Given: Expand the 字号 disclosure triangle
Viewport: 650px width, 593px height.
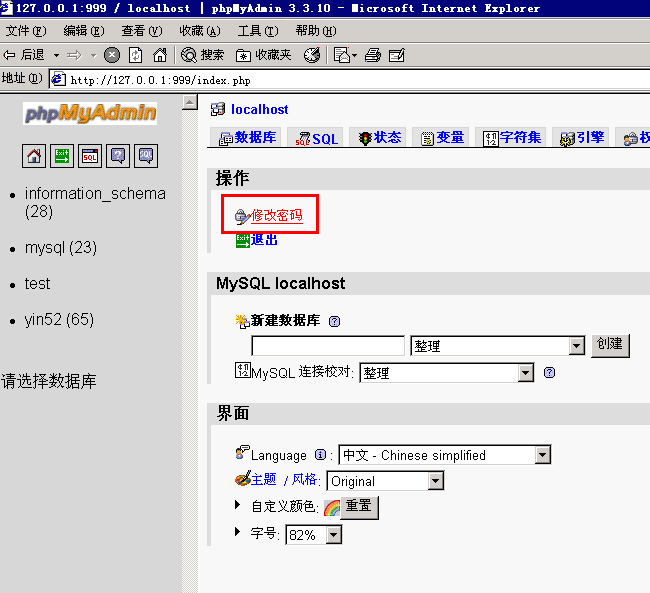Looking at the screenshot, I should click(238, 531).
